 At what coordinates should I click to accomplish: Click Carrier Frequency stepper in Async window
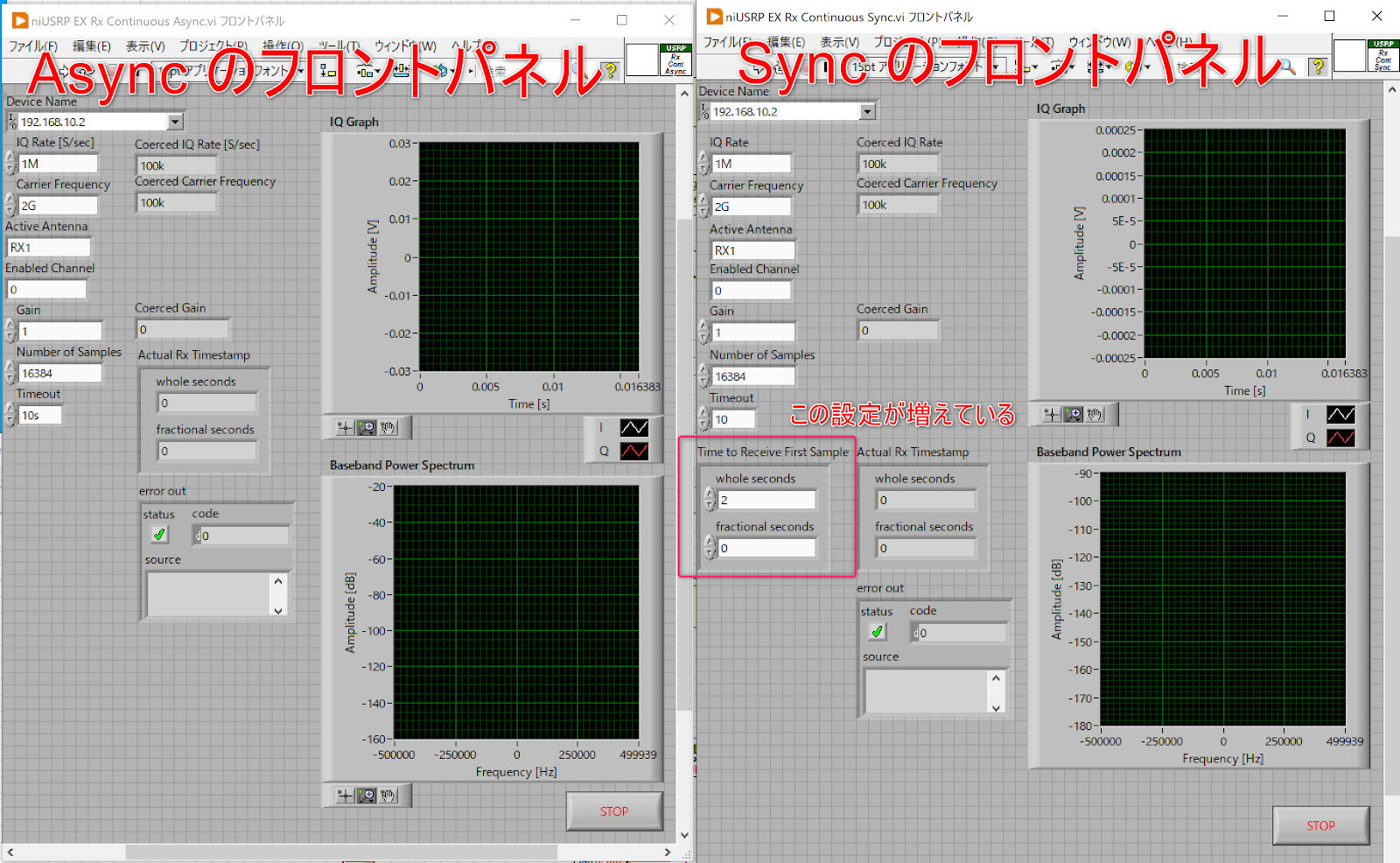10,205
